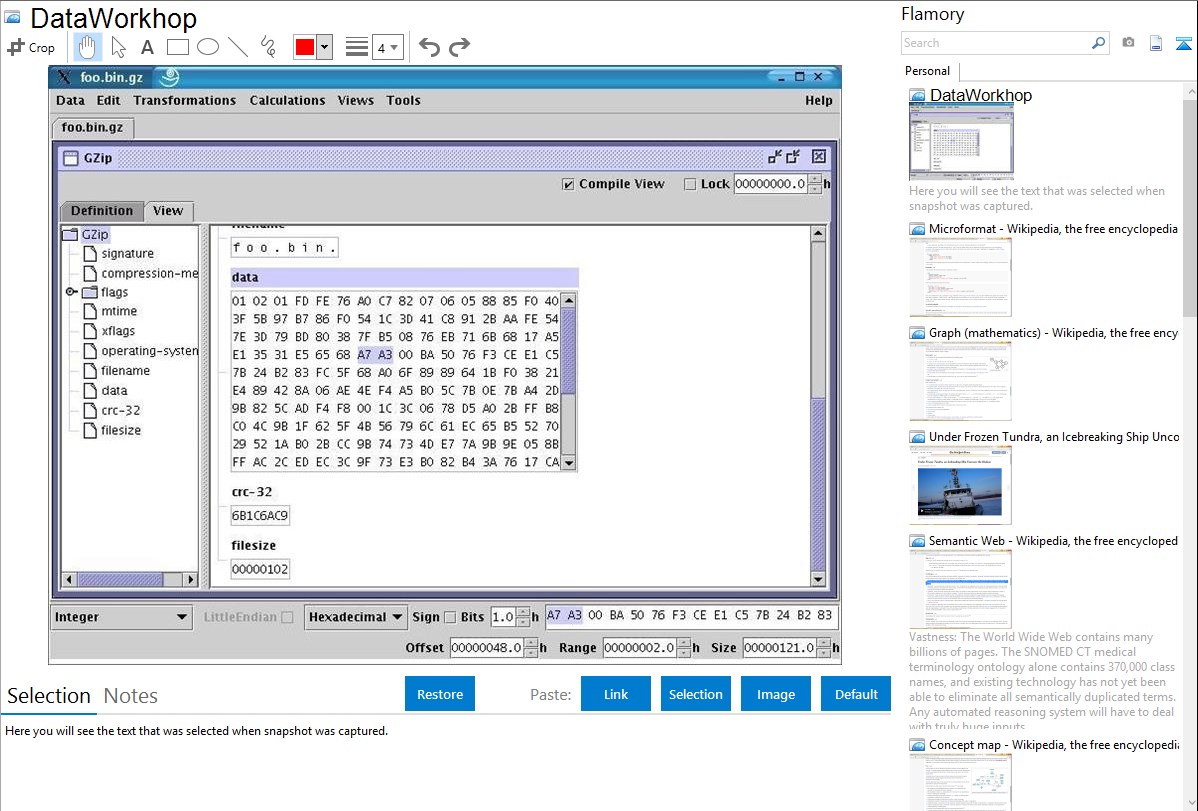Click the GZip panel close icon

pos(819,157)
